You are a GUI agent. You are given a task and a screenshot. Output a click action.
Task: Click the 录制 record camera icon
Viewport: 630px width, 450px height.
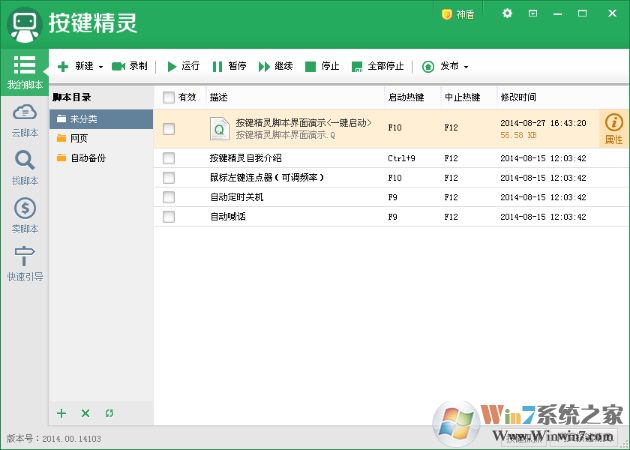coord(119,66)
